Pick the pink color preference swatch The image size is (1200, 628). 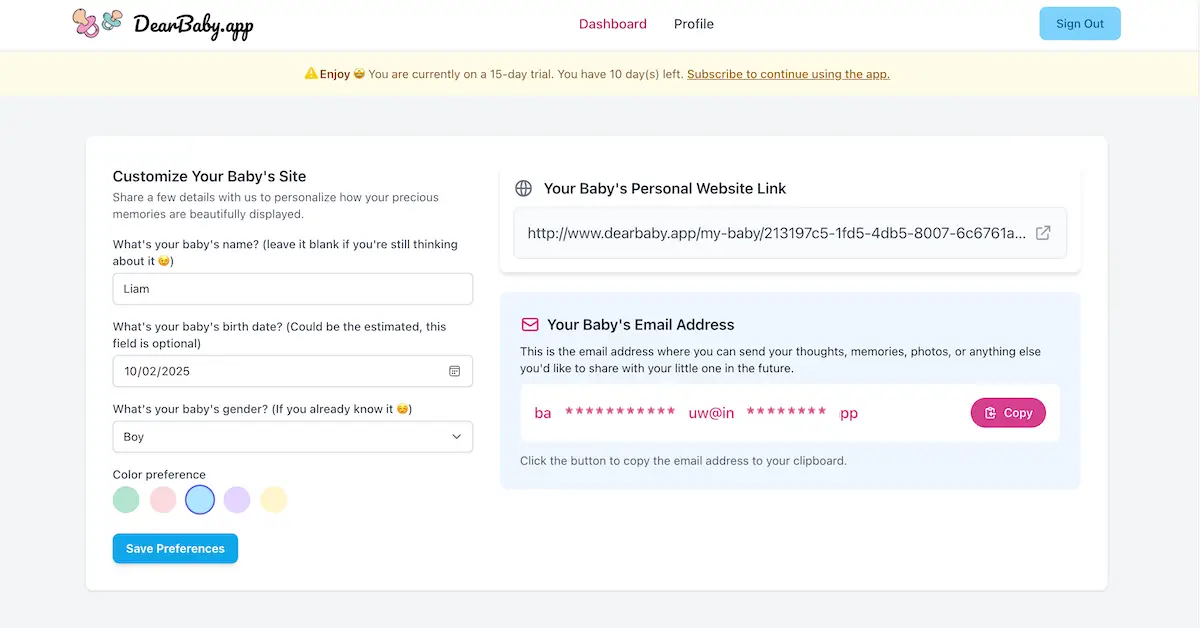coord(163,500)
